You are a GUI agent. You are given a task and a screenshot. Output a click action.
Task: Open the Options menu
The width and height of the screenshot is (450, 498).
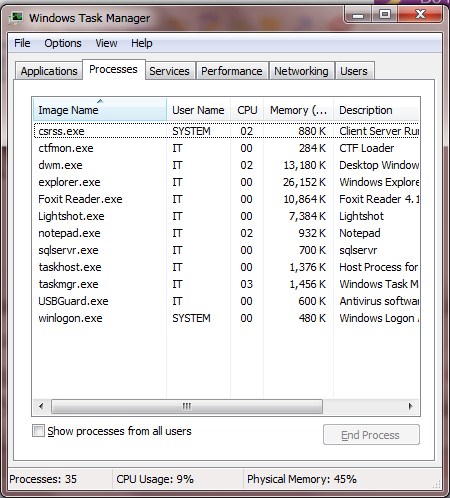click(63, 43)
